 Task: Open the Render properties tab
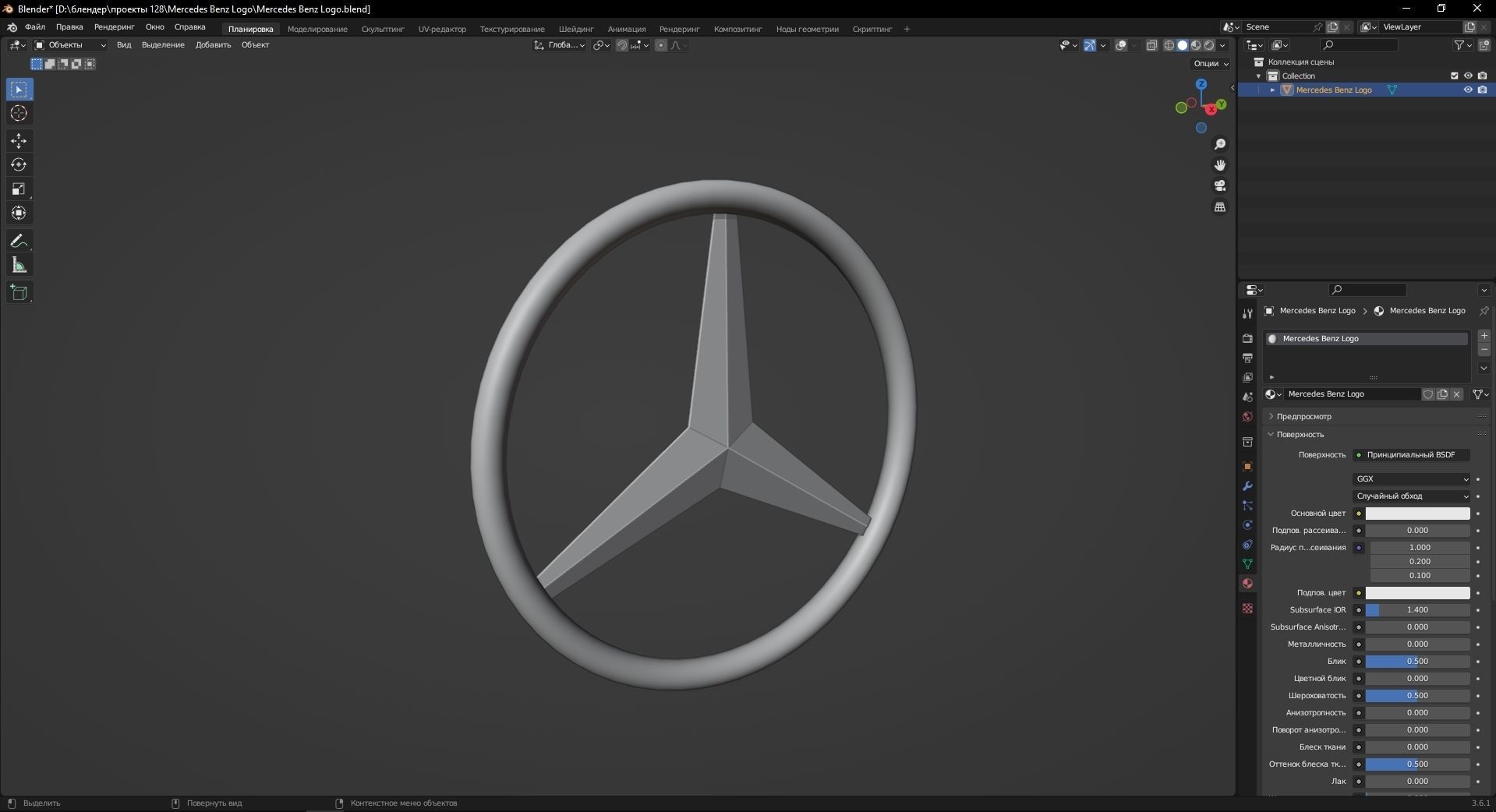click(x=1247, y=339)
